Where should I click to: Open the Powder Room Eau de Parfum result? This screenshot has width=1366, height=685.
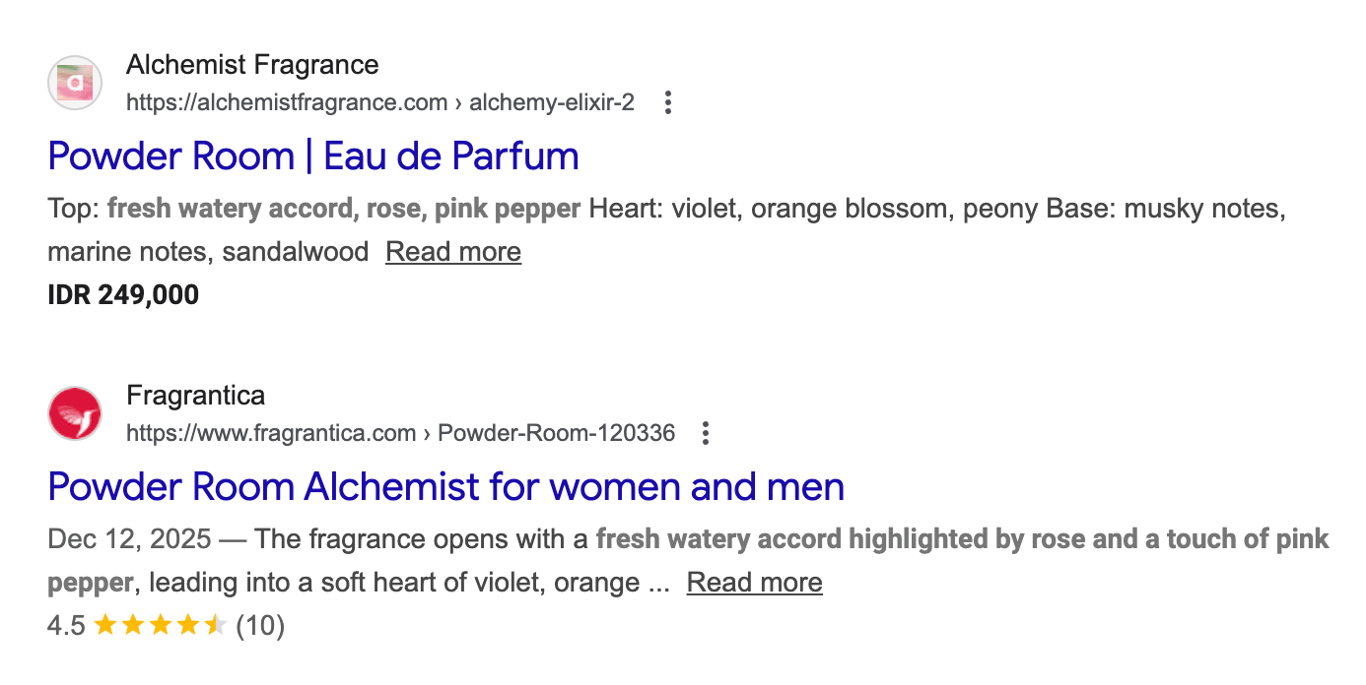313,156
